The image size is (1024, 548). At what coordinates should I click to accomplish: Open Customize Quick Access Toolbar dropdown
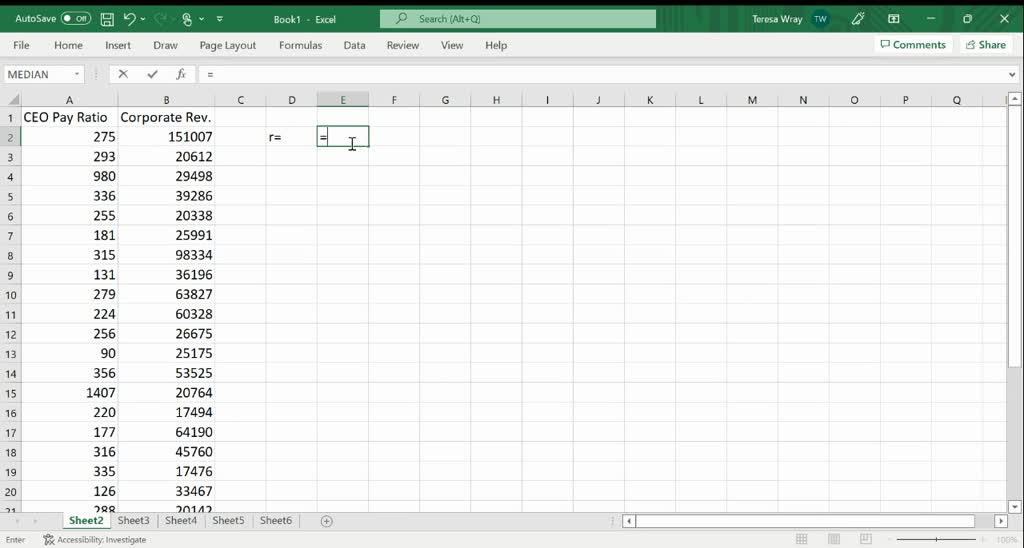pos(219,20)
